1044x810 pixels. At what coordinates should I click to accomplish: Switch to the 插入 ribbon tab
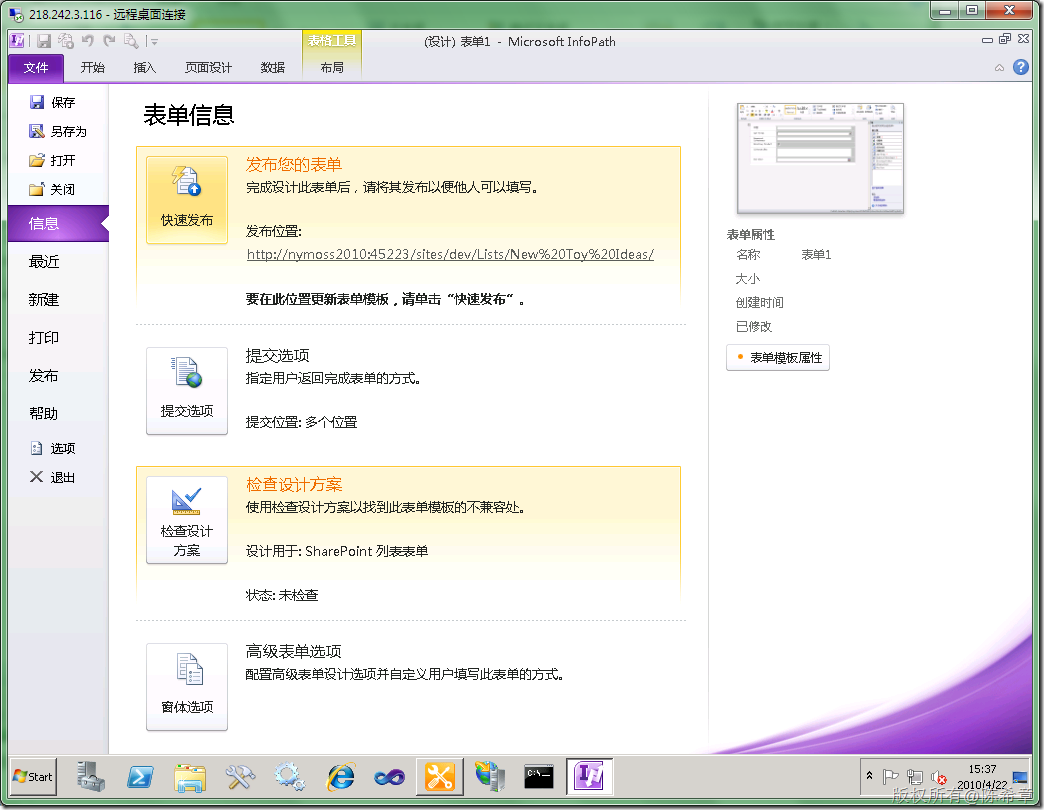[144, 68]
